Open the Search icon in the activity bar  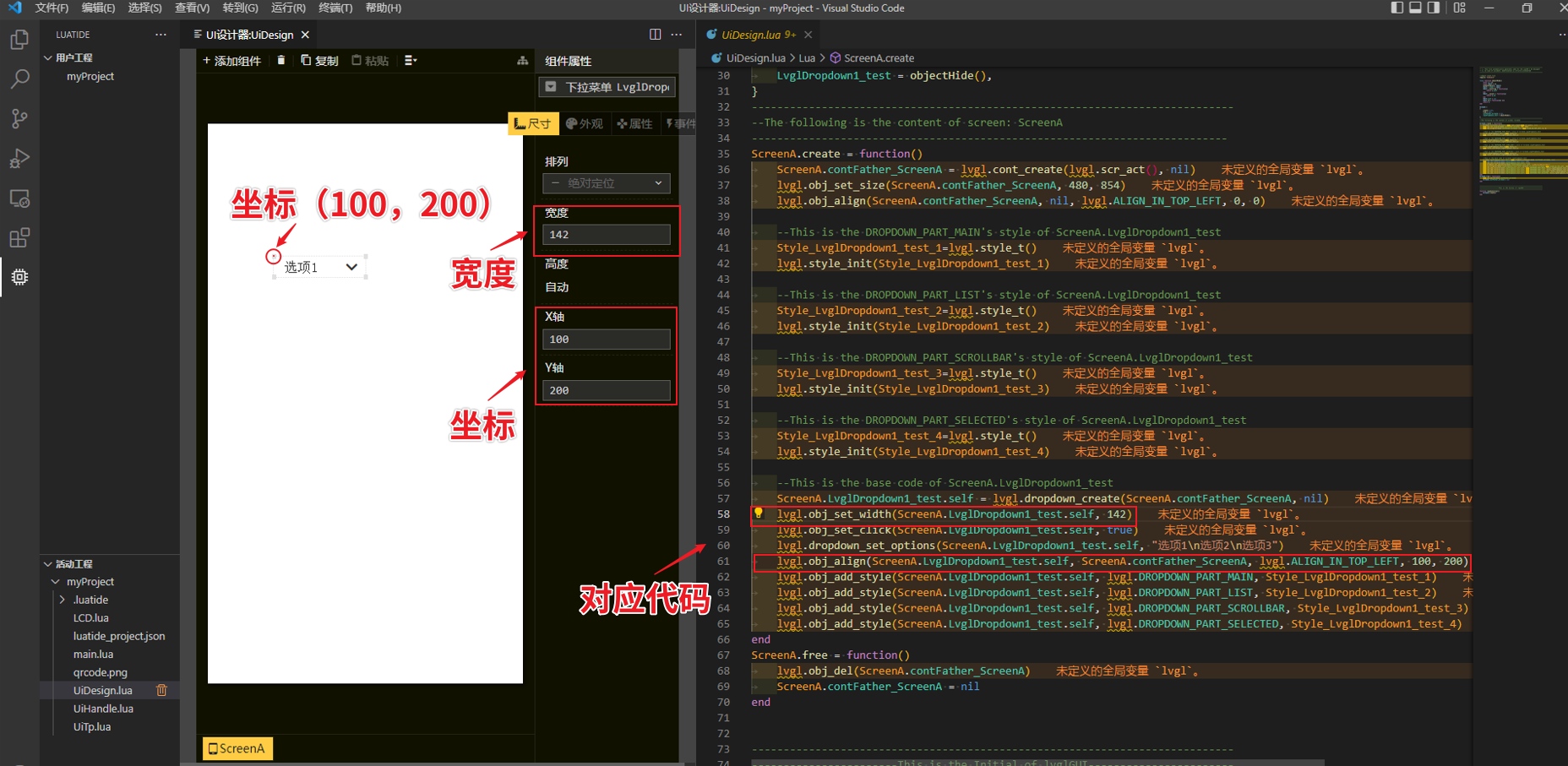click(19, 79)
